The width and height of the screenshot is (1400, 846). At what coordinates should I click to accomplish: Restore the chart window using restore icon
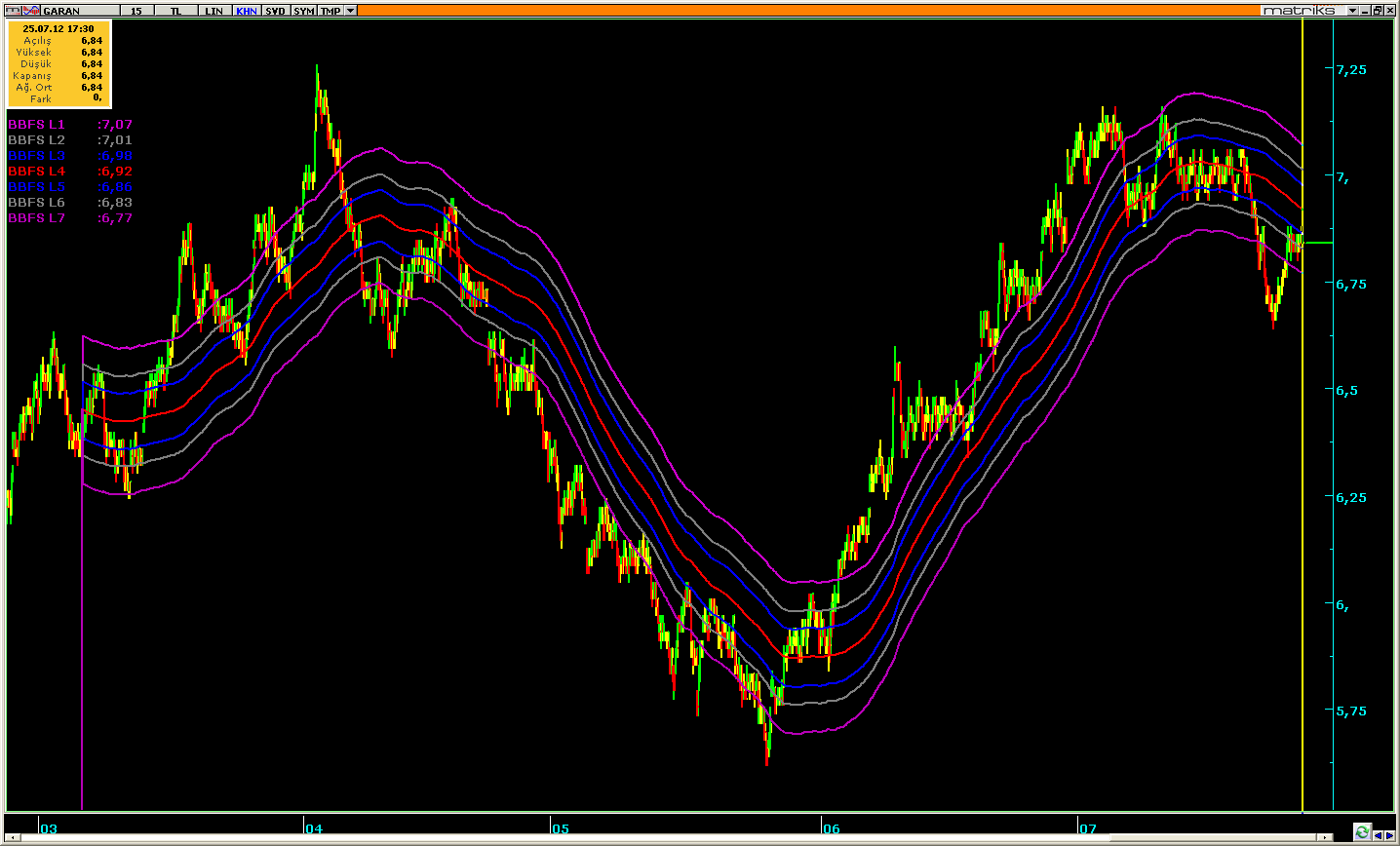coord(1378,11)
